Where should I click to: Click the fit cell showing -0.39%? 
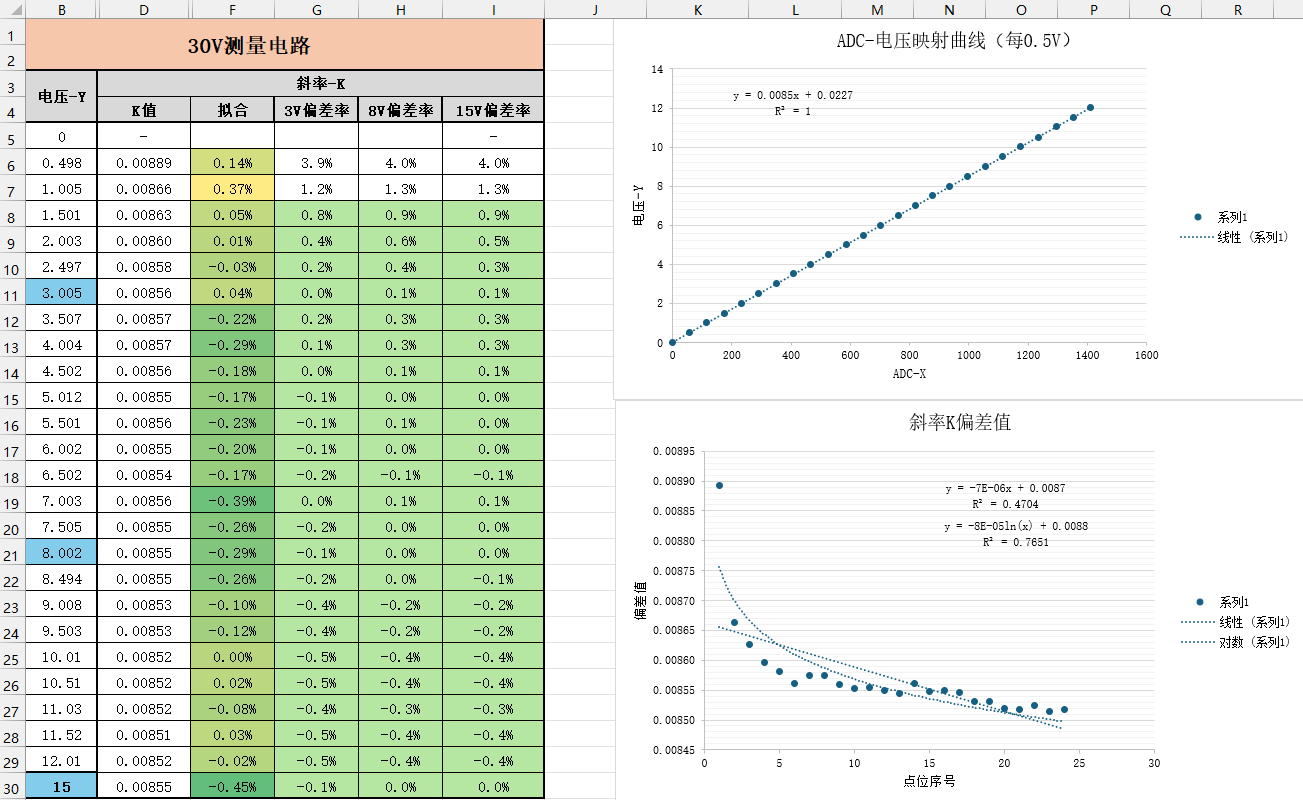click(232, 501)
